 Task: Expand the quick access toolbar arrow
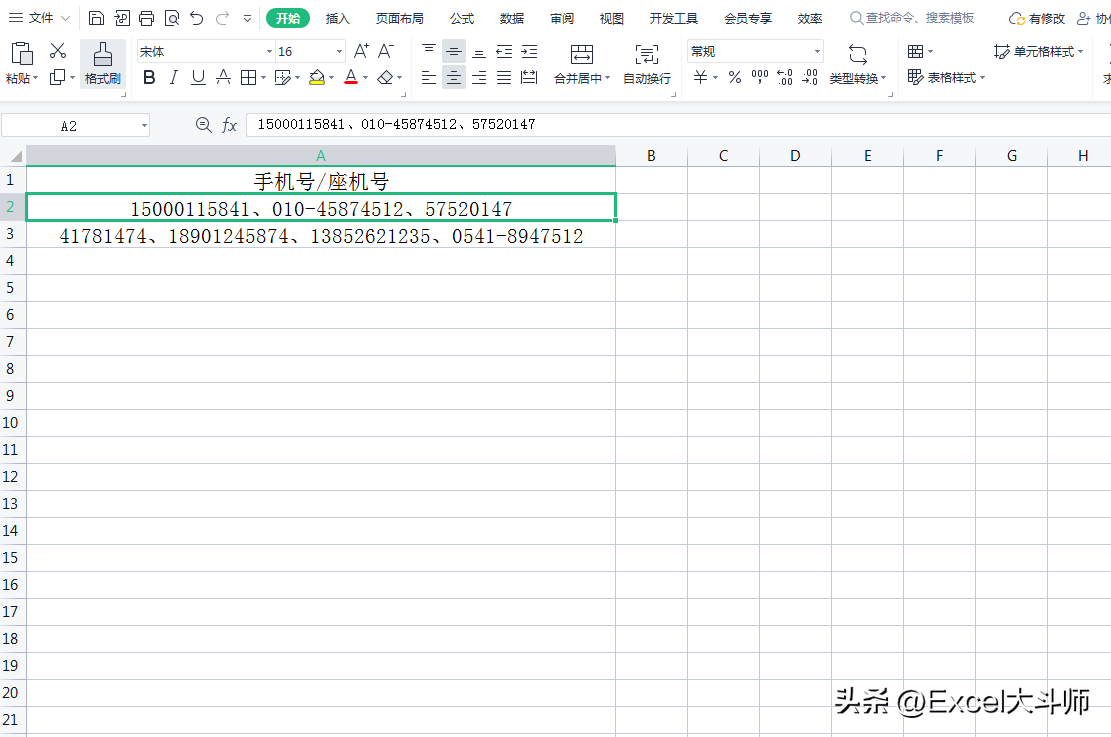(247, 18)
